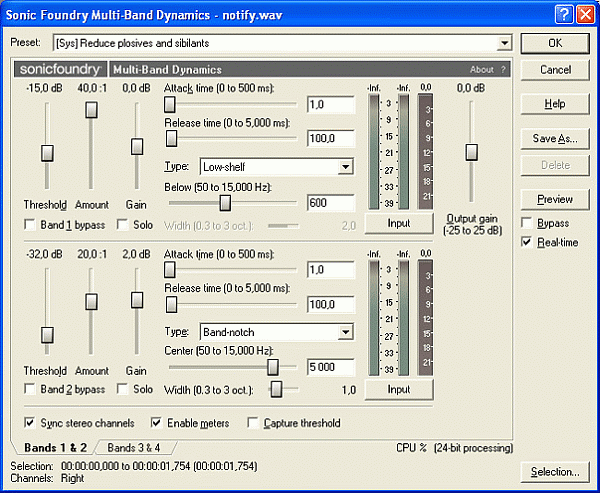Click the Band 1 Amount slider handle
Image resolution: width=600 pixels, height=493 pixels.
(x=91, y=110)
